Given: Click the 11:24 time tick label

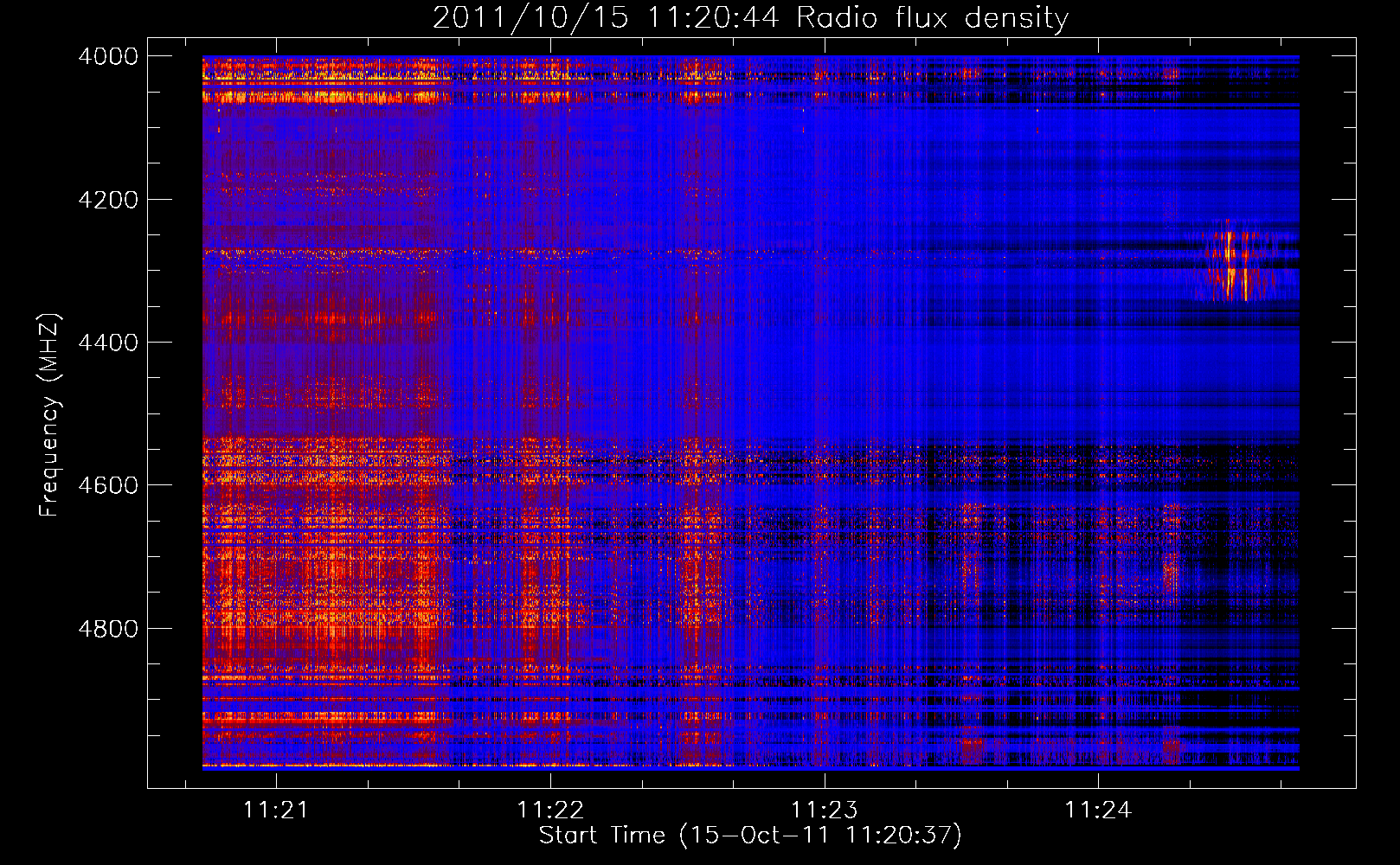Looking at the screenshot, I should [x=1098, y=810].
